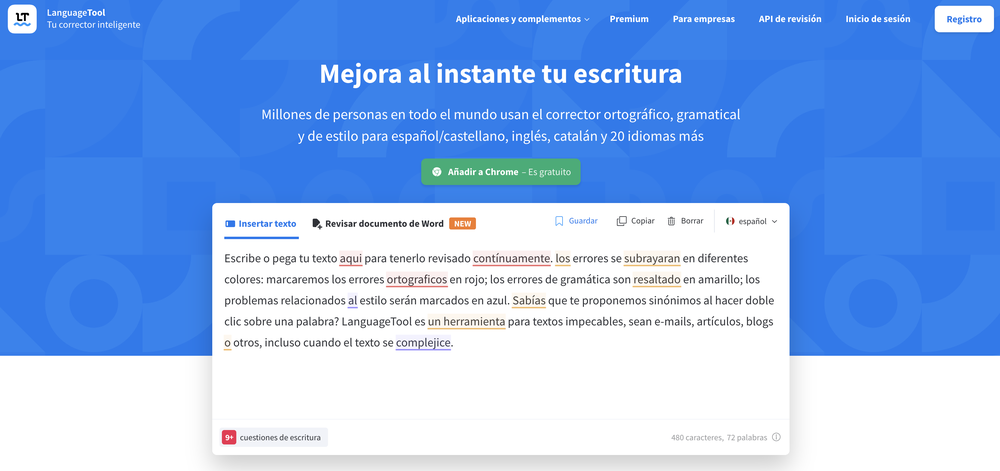Expand the Aplicaciones y complementos menu
The height and width of the screenshot is (471, 1000).
pyautogui.click(x=522, y=19)
